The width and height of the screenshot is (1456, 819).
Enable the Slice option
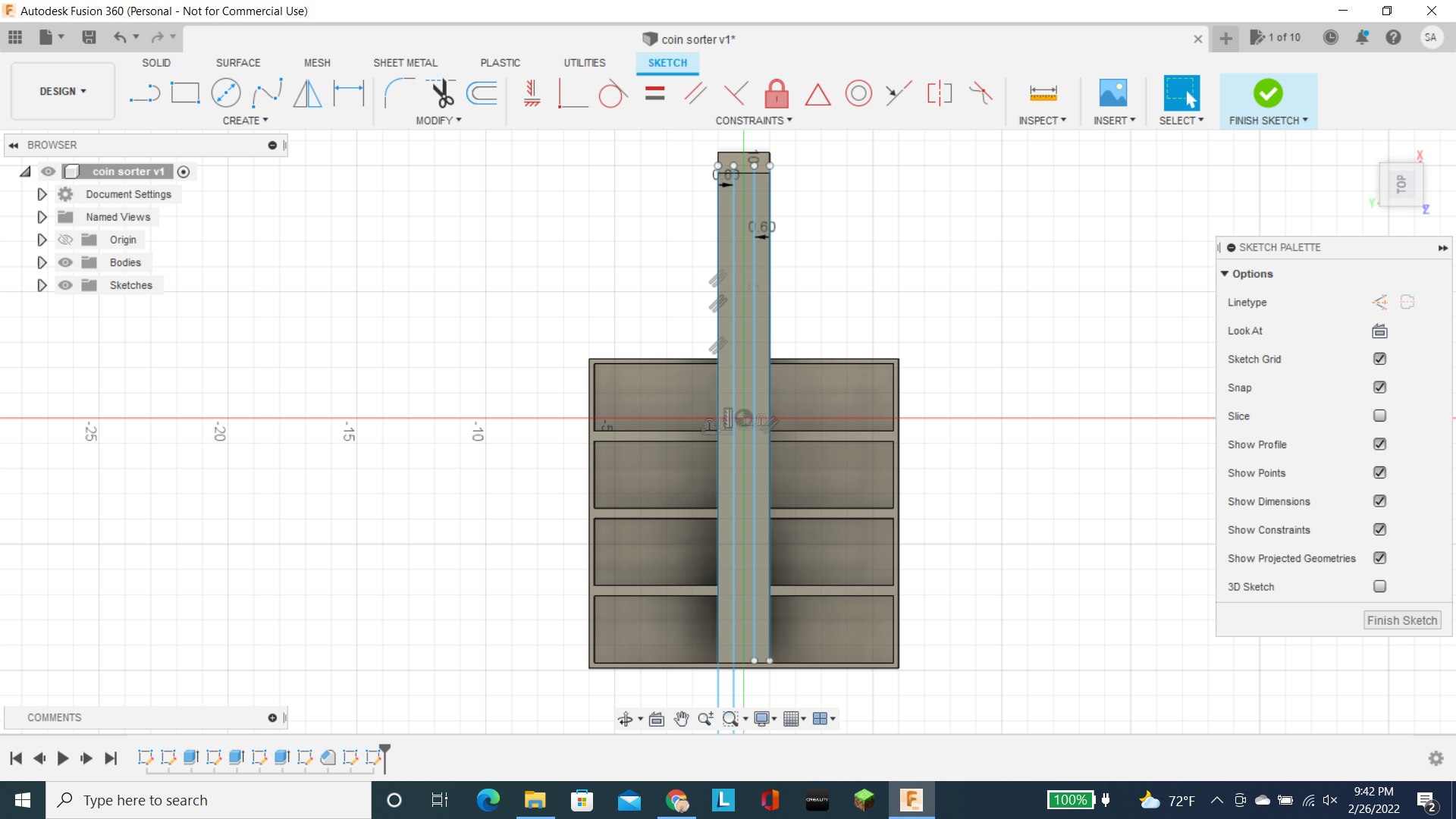click(x=1379, y=416)
